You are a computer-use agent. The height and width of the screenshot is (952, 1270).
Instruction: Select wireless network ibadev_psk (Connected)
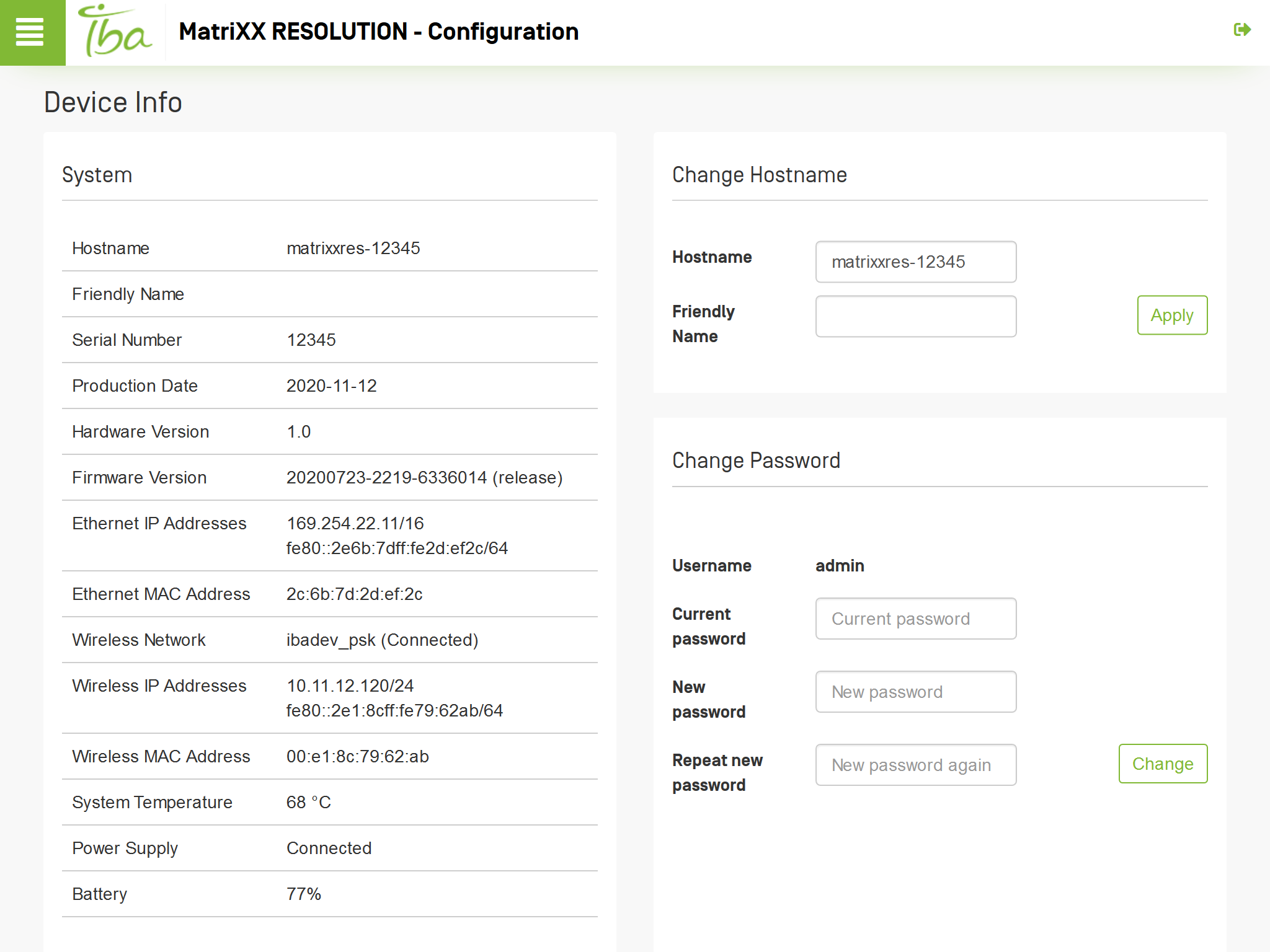pyautogui.click(x=383, y=640)
